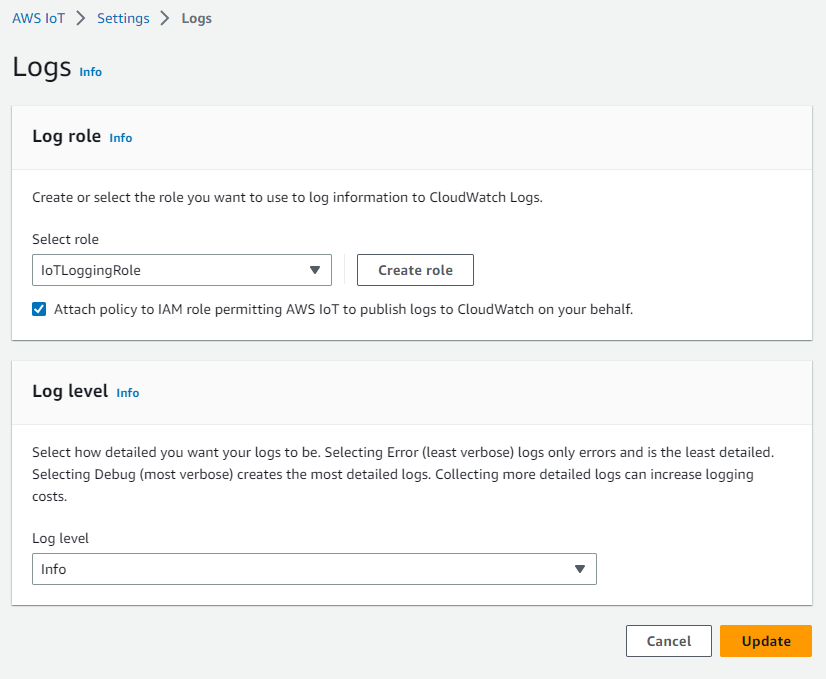826x679 pixels.
Task: Click the Log role section heading
Action: [x=67, y=136]
